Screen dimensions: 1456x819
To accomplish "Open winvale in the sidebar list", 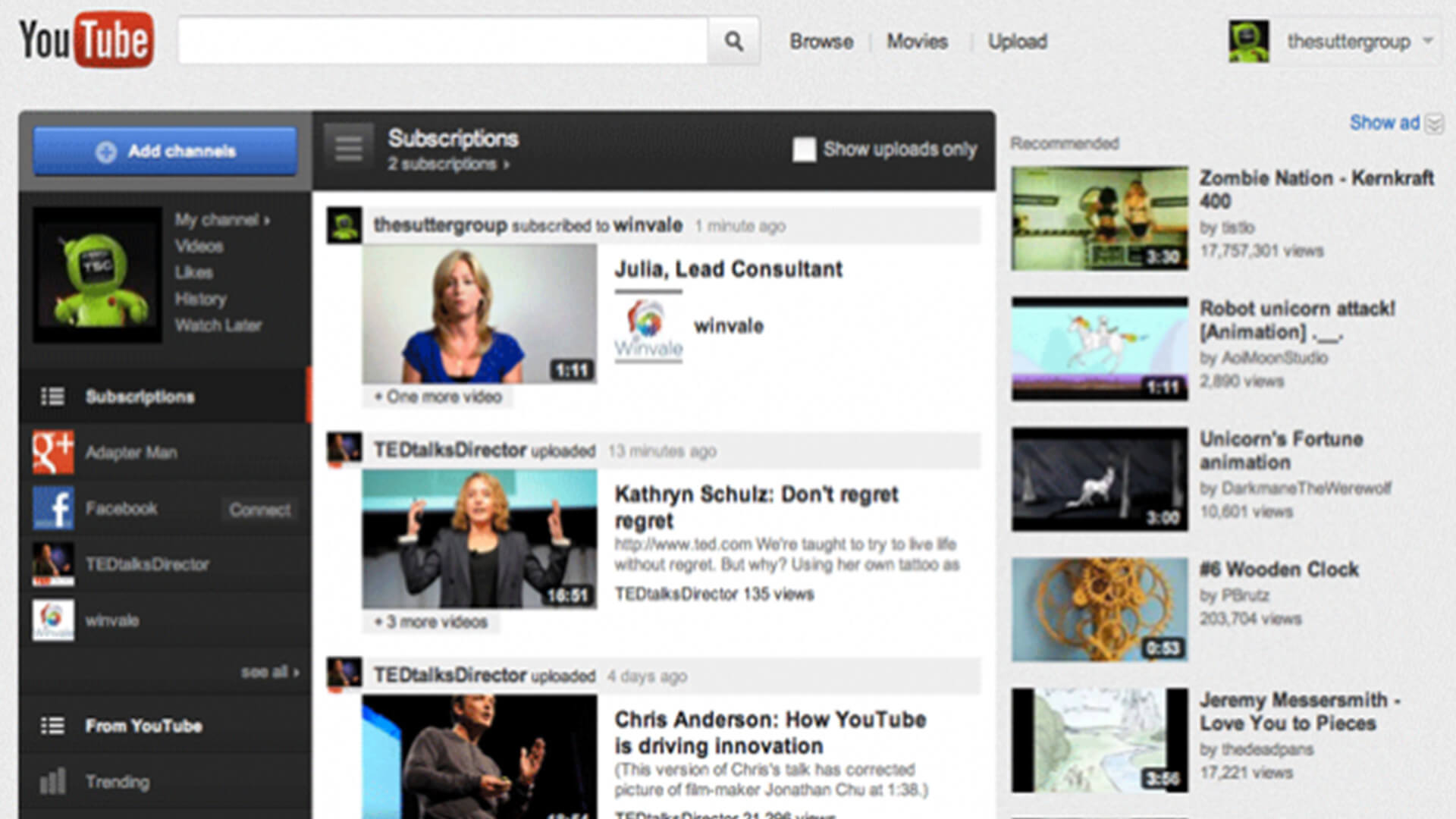I will pyautogui.click(x=111, y=620).
